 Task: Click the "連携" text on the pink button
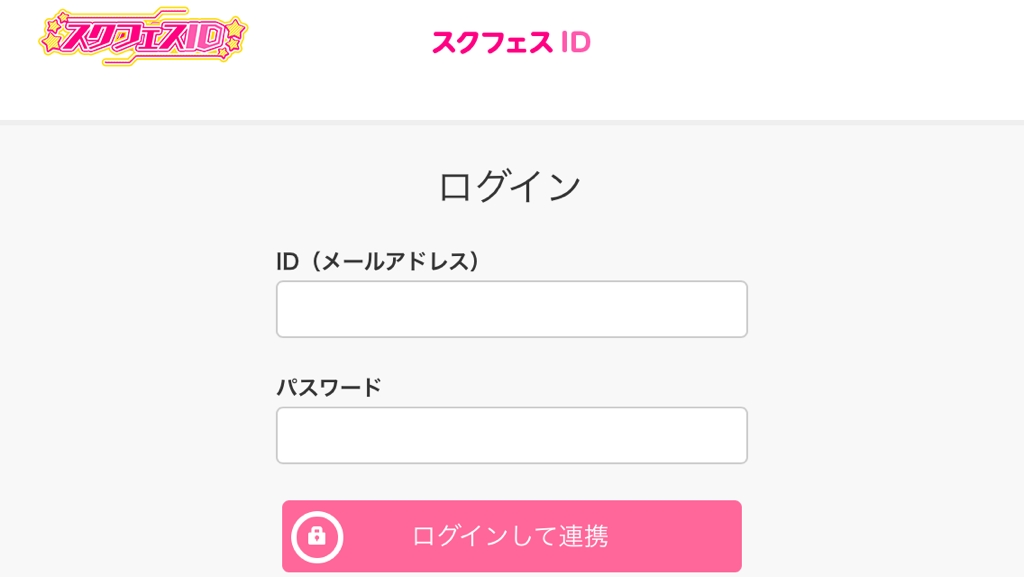point(584,536)
